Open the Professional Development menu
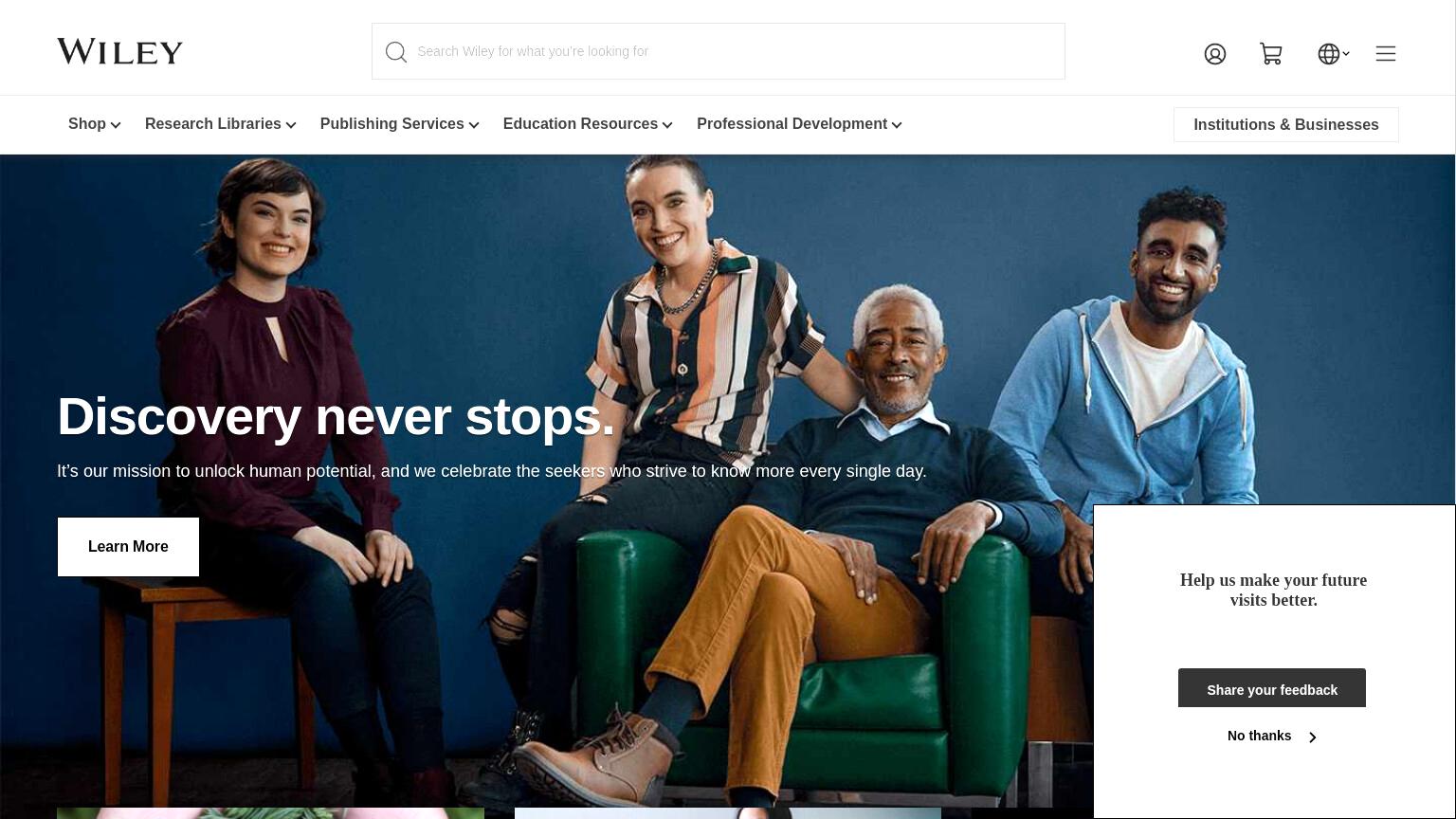The width and height of the screenshot is (1456, 819). pyautogui.click(x=799, y=124)
